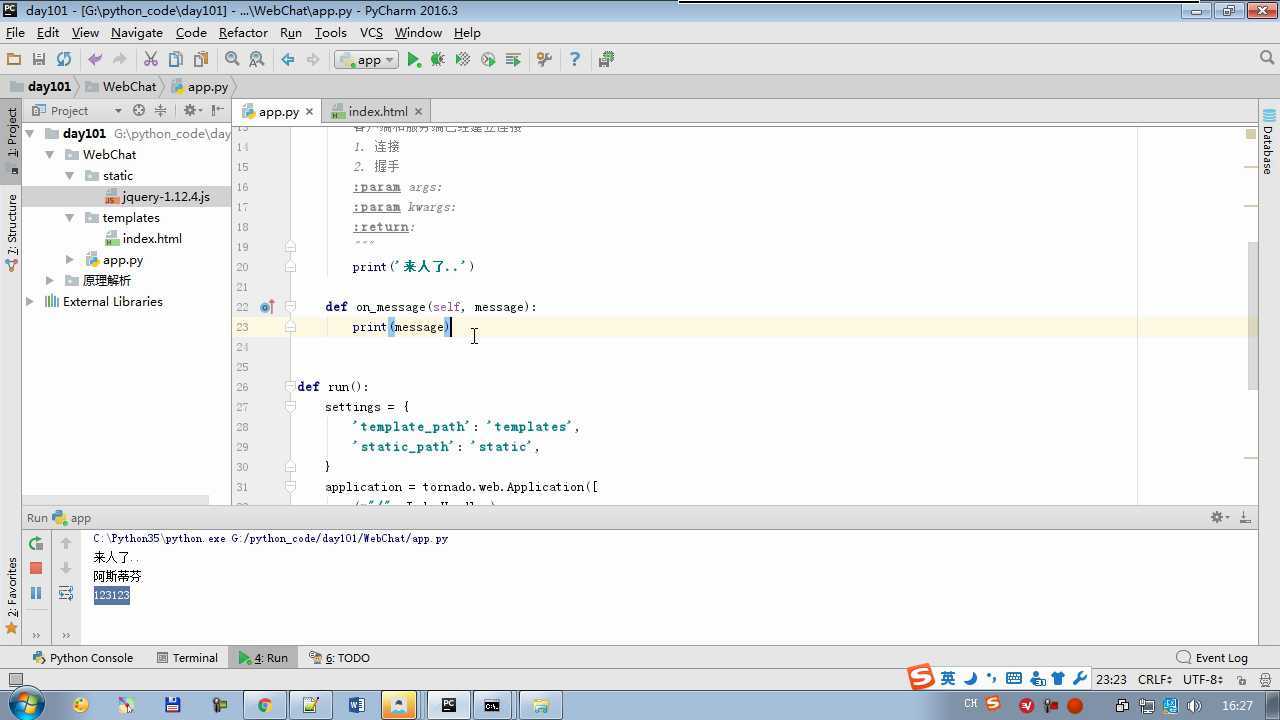Open Word from the Windows taskbar
Image resolution: width=1280 pixels, height=720 pixels.
(x=356, y=705)
